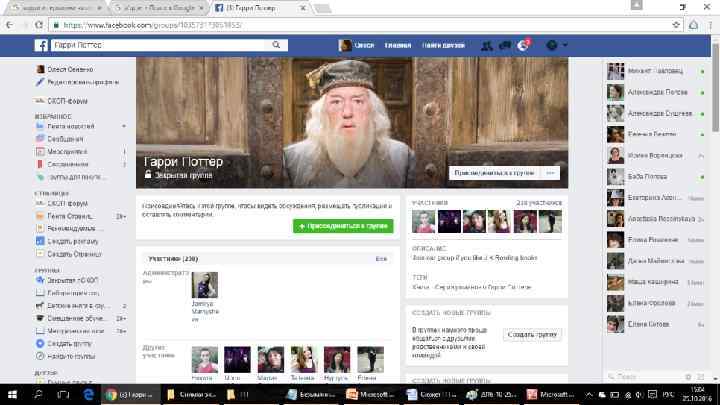This screenshot has height=405, width=720.
Task: Open Лента Страниц in sidebar
Action: coord(70,216)
